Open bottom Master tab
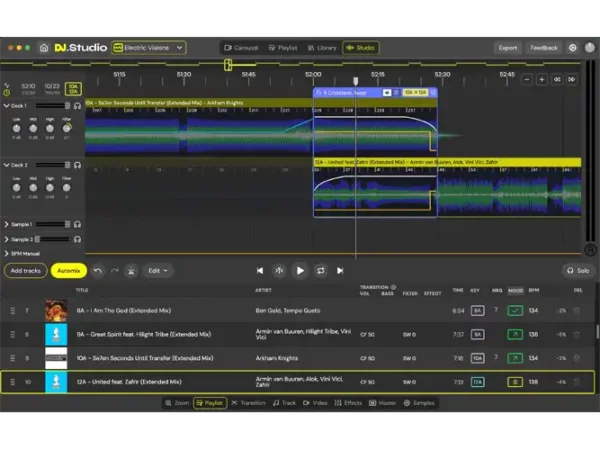 [382, 403]
